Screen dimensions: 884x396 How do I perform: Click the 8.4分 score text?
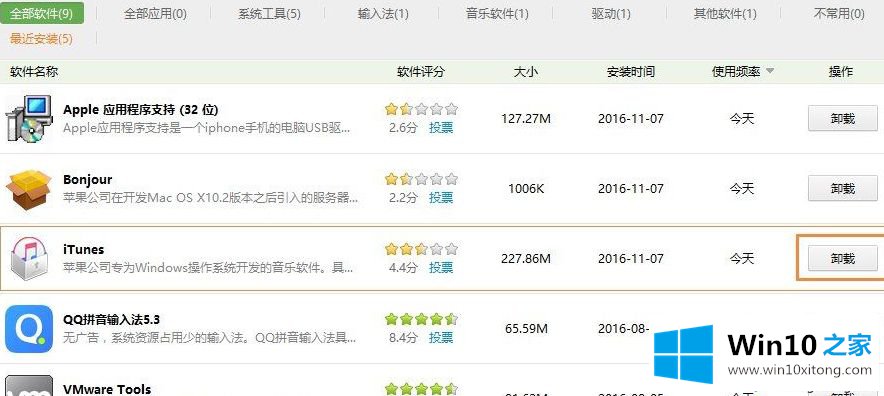click(403, 337)
